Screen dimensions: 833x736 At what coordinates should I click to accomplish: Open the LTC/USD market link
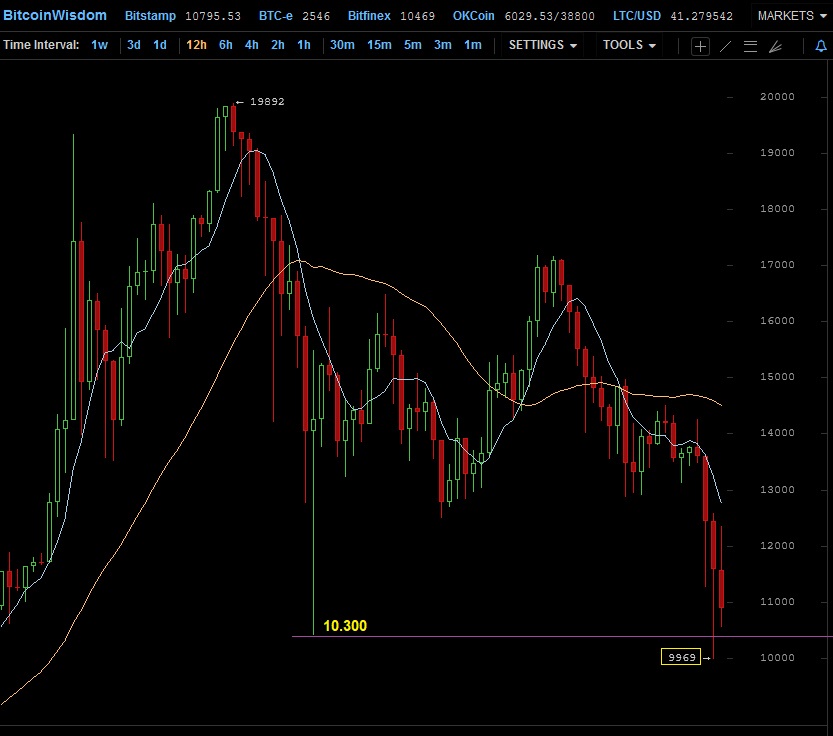click(x=637, y=16)
